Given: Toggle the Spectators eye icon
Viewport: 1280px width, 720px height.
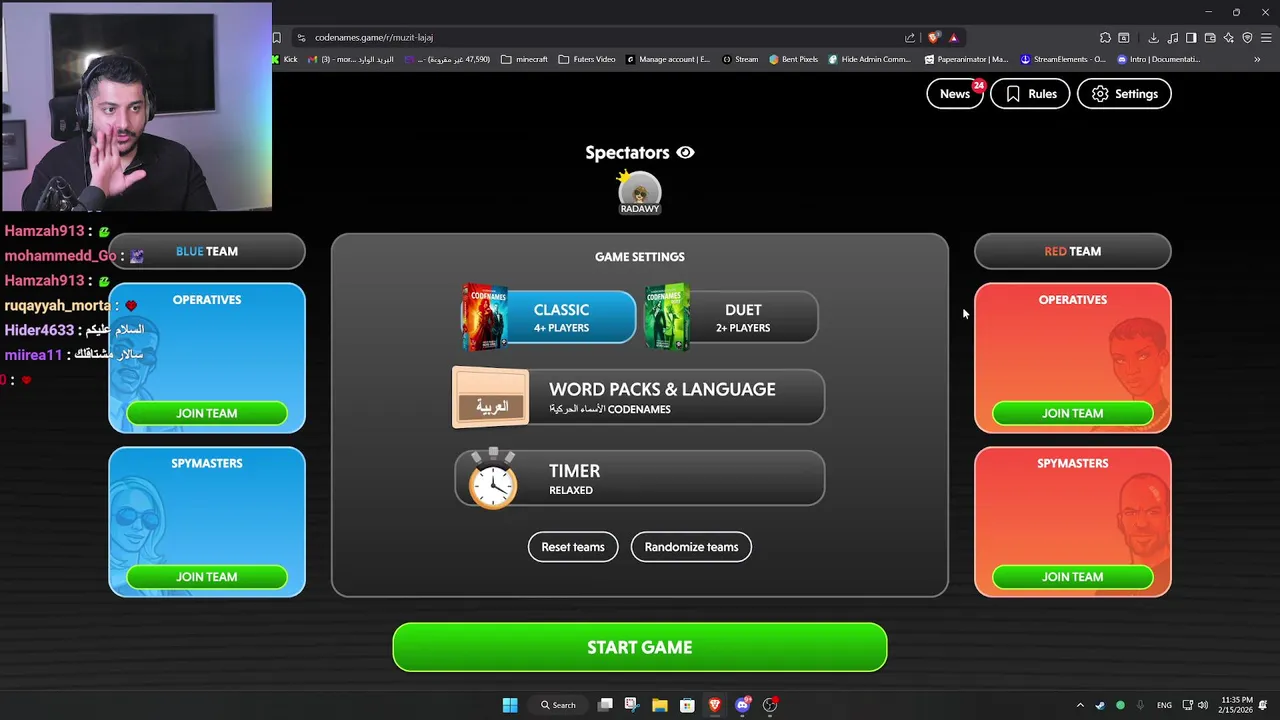Looking at the screenshot, I should click(x=685, y=153).
